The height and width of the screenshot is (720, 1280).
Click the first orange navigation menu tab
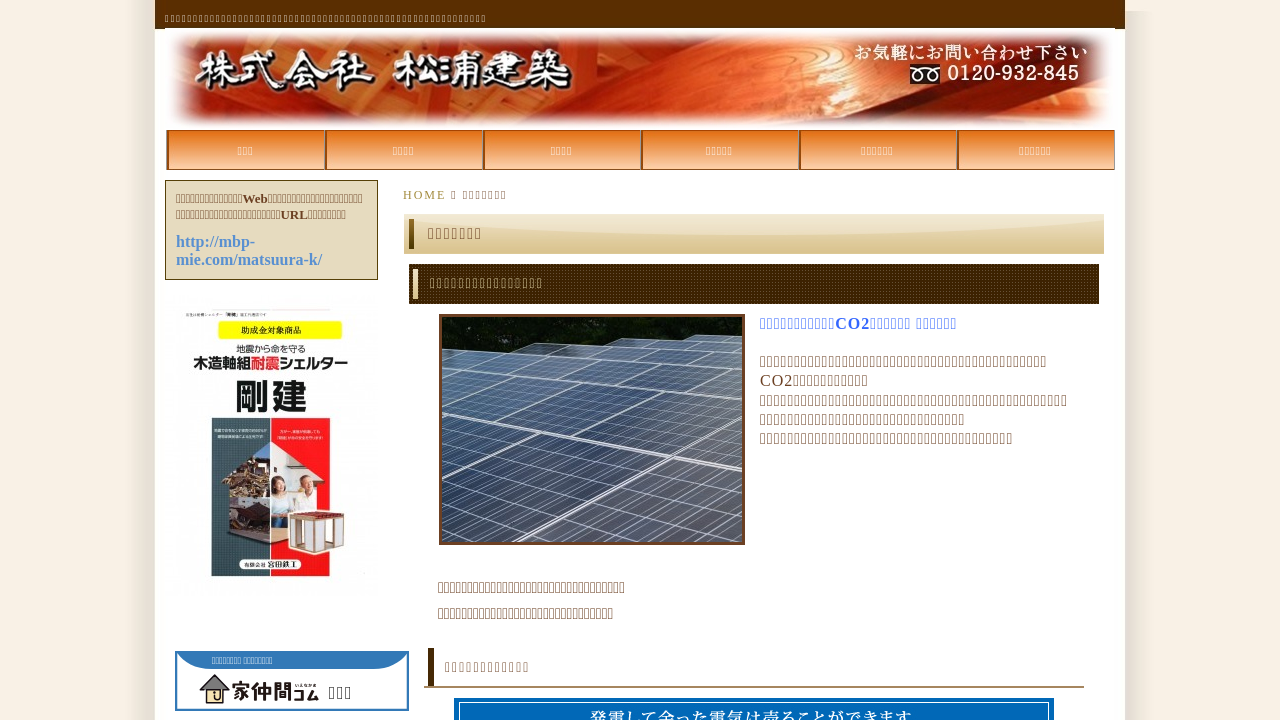coord(246,150)
